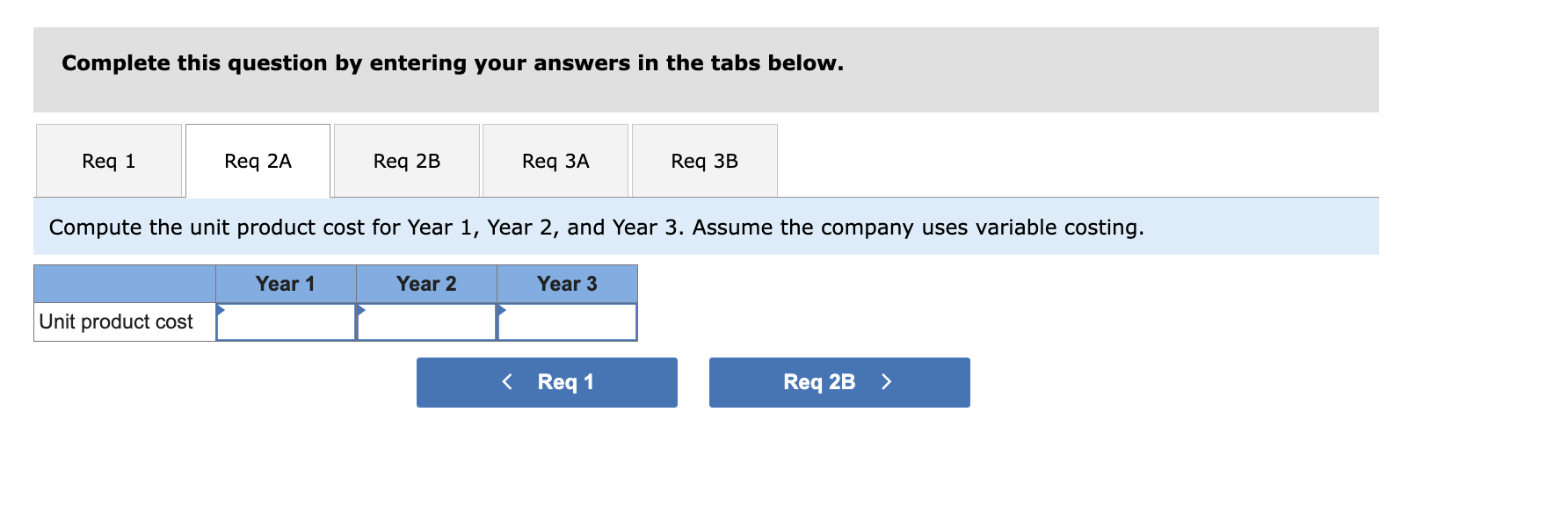The width and height of the screenshot is (1568, 506).
Task: Click the Year 3 column header
Action: (567, 283)
